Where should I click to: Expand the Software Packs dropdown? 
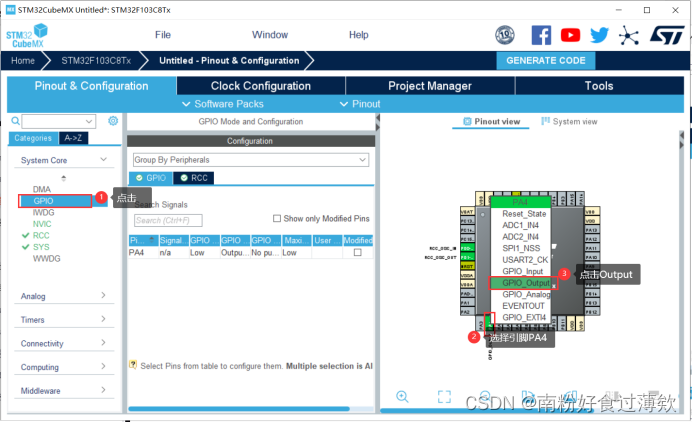pos(223,104)
